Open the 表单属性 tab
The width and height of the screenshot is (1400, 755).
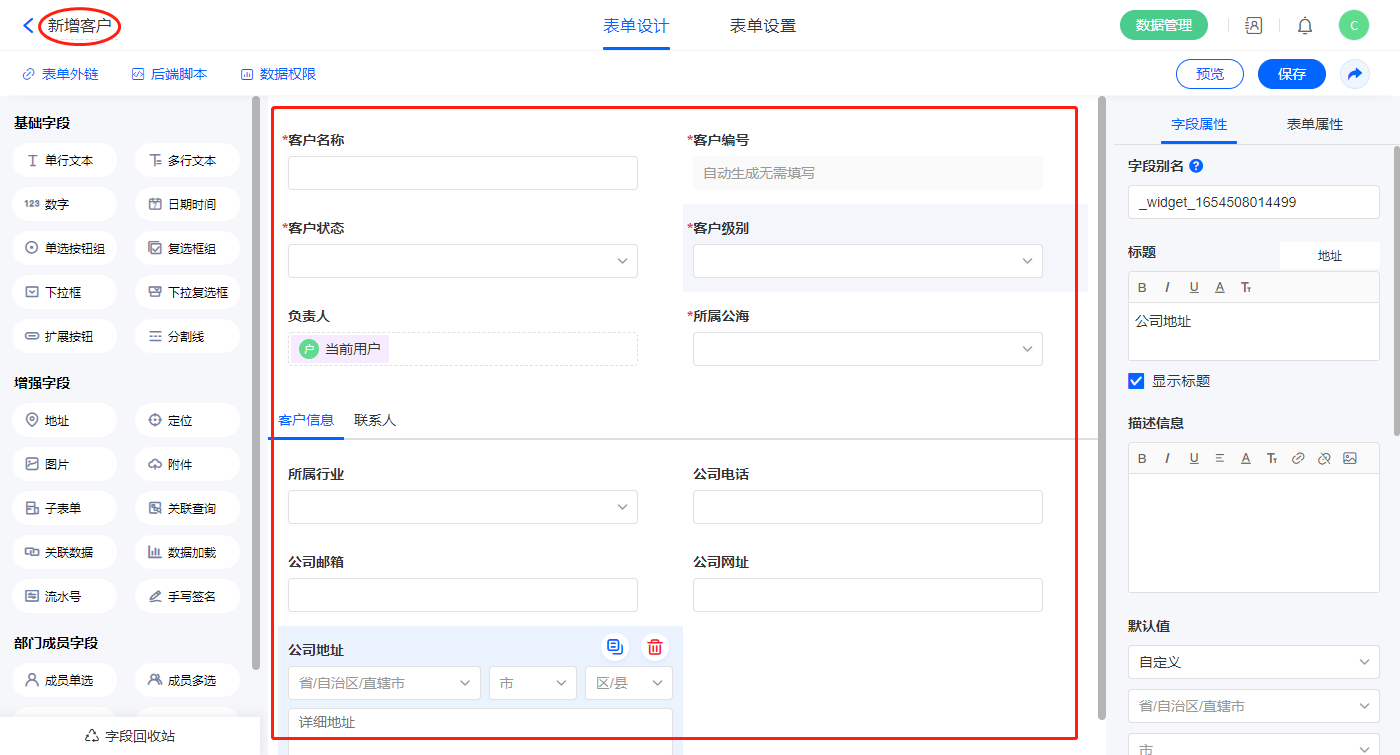coord(1314,124)
